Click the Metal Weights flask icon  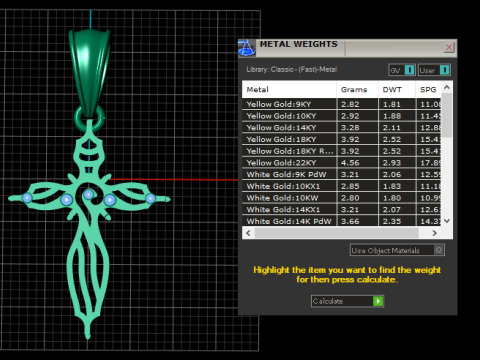[247, 48]
